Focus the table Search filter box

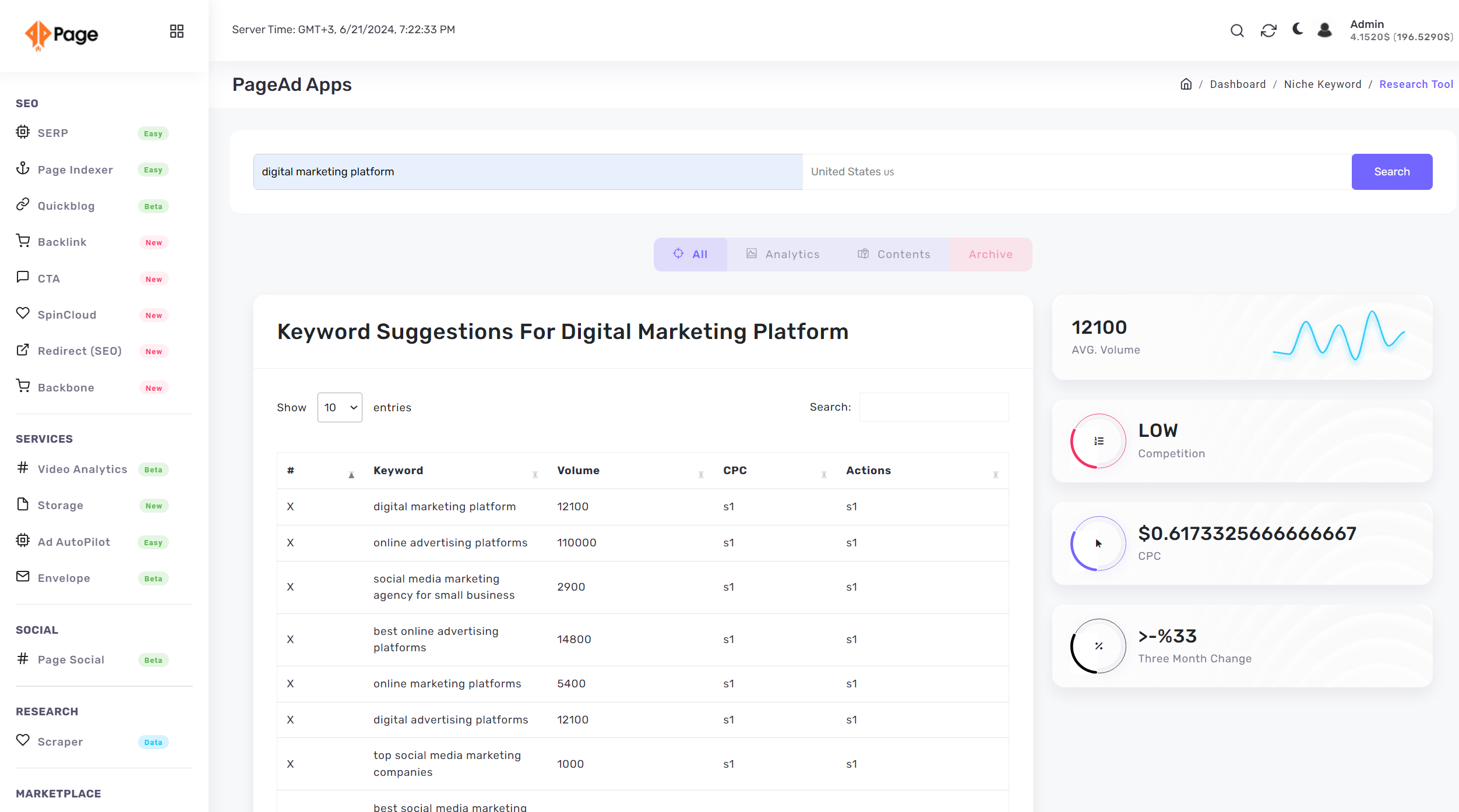[x=934, y=407]
